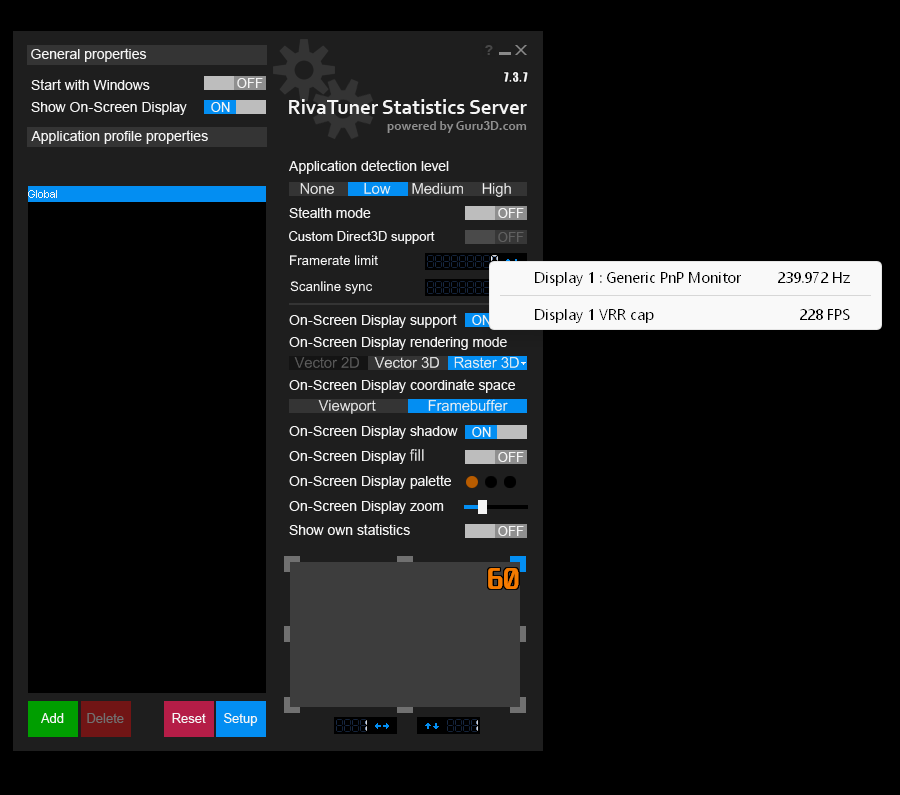
Task: Minimize the RivaTuner window
Action: [x=505, y=53]
